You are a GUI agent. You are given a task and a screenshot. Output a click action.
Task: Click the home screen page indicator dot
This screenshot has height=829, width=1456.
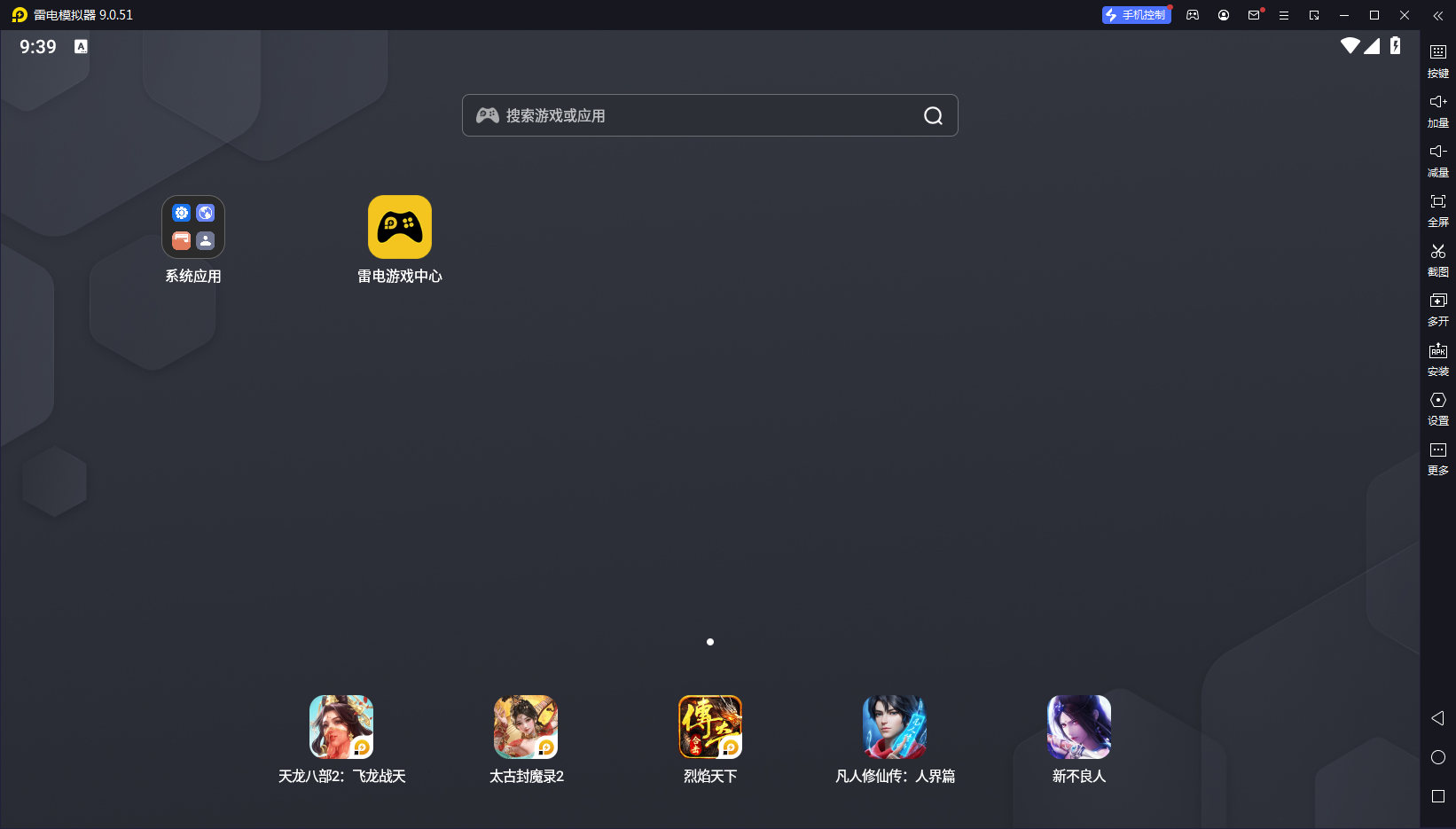710,642
